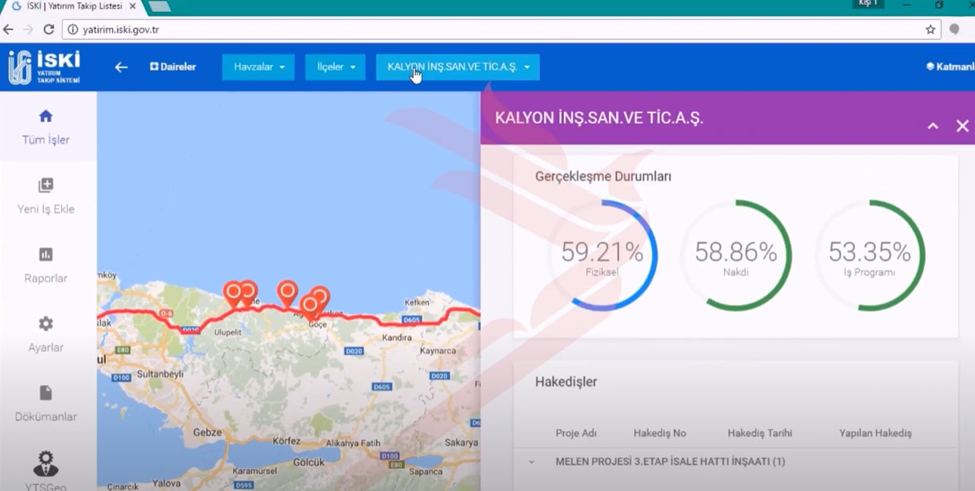Image resolution: width=975 pixels, height=491 pixels.
Task: Click the Proje Adı column header
Action: click(576, 433)
